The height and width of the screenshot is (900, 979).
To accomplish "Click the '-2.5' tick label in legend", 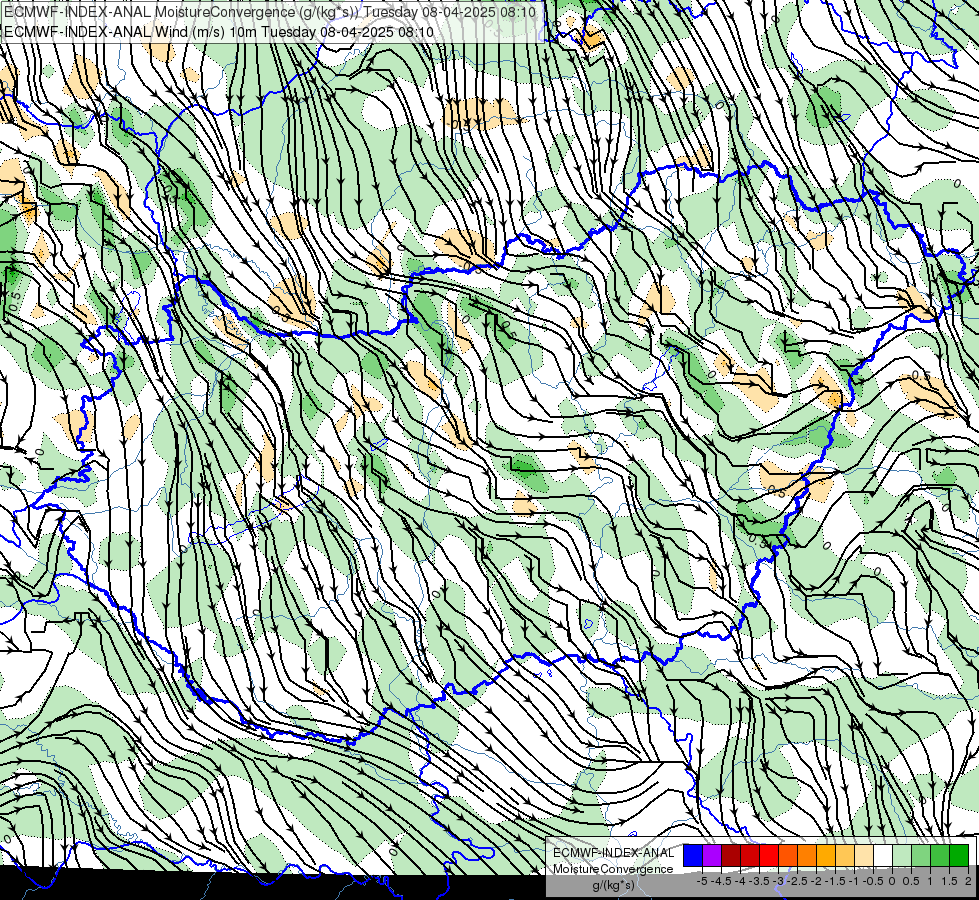I will click(797, 881).
